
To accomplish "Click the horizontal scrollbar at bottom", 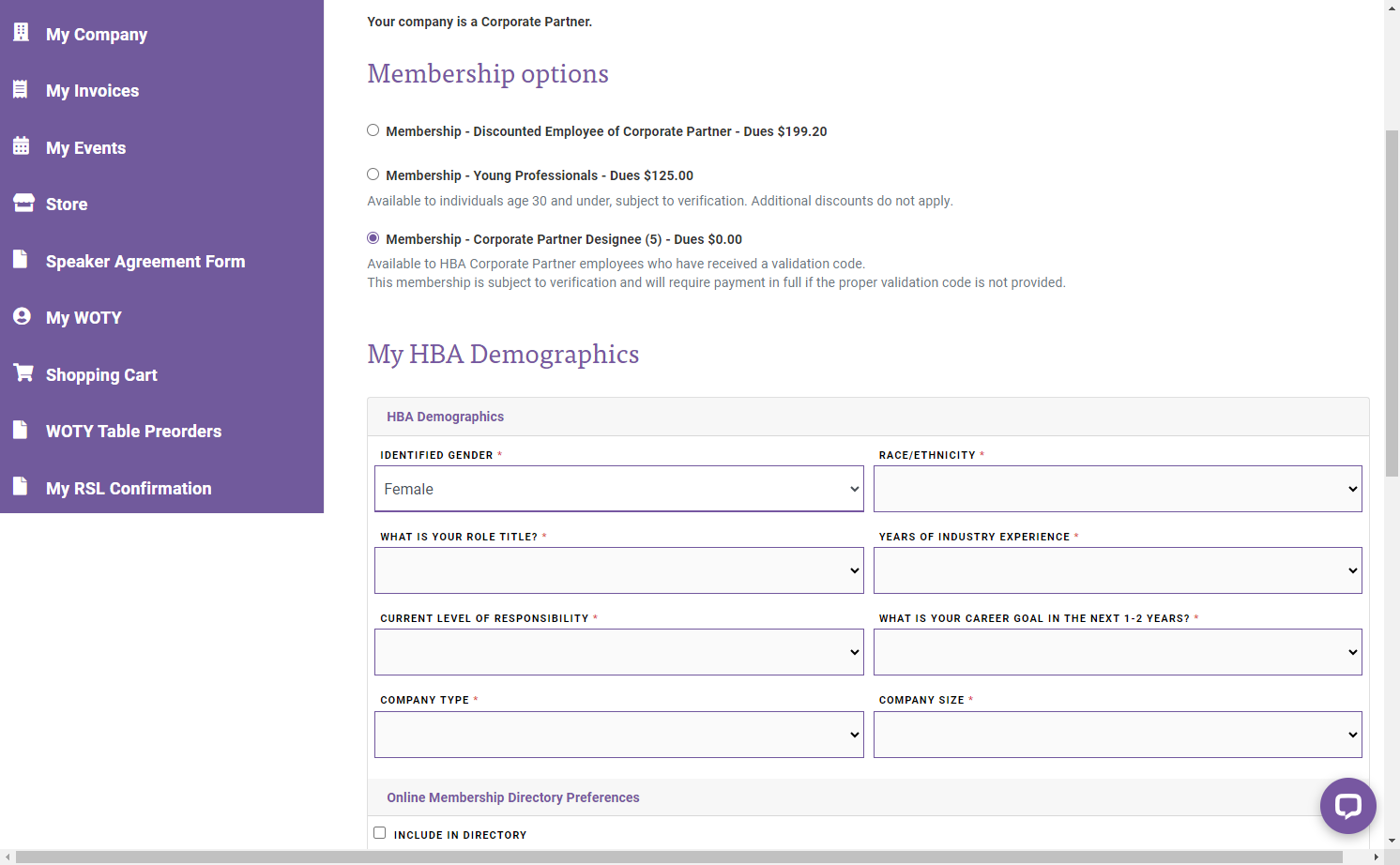I will 679,857.
